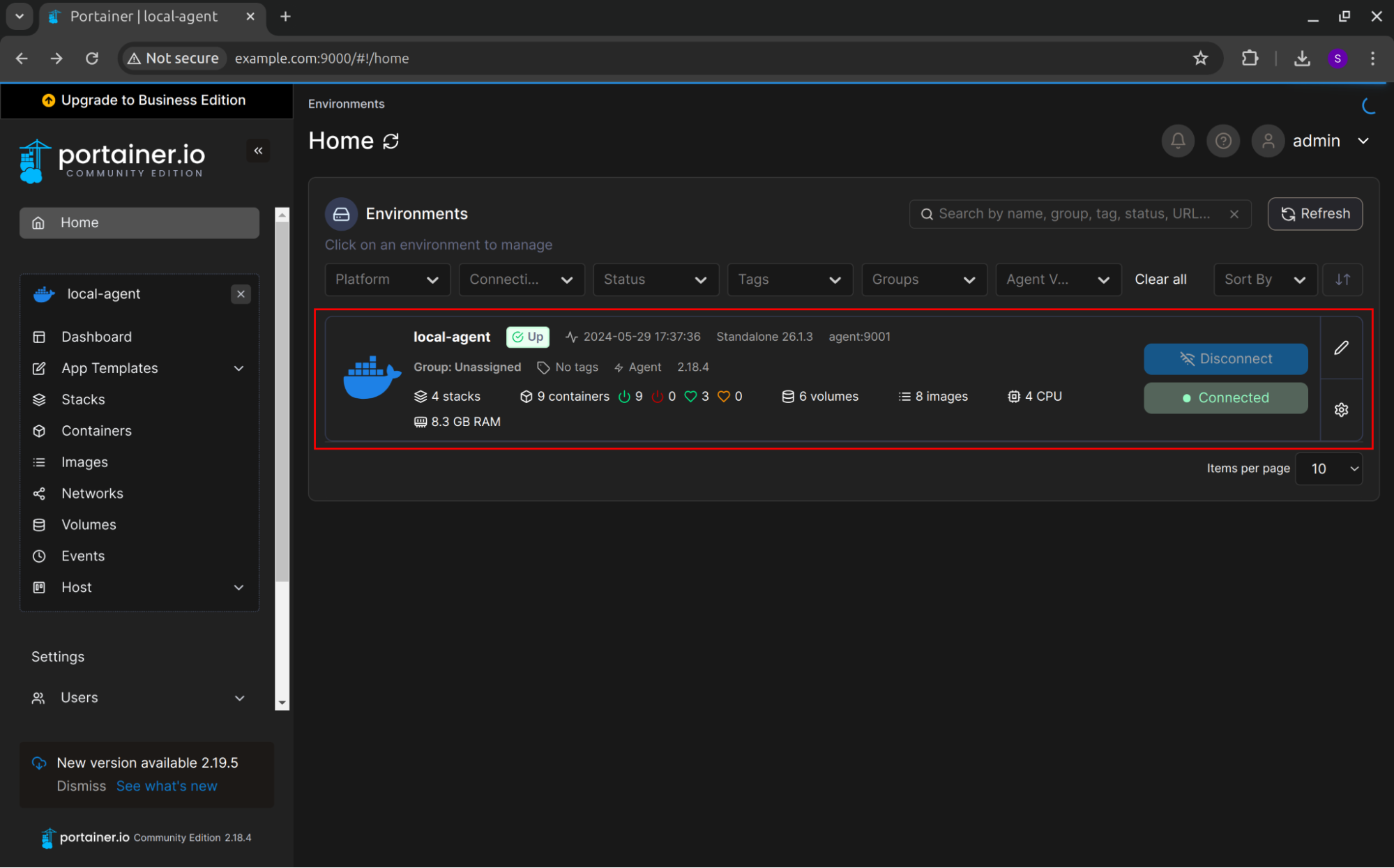This screenshot has width=1394, height=868.
Task: Expand the Users settings submenu
Action: (x=239, y=698)
